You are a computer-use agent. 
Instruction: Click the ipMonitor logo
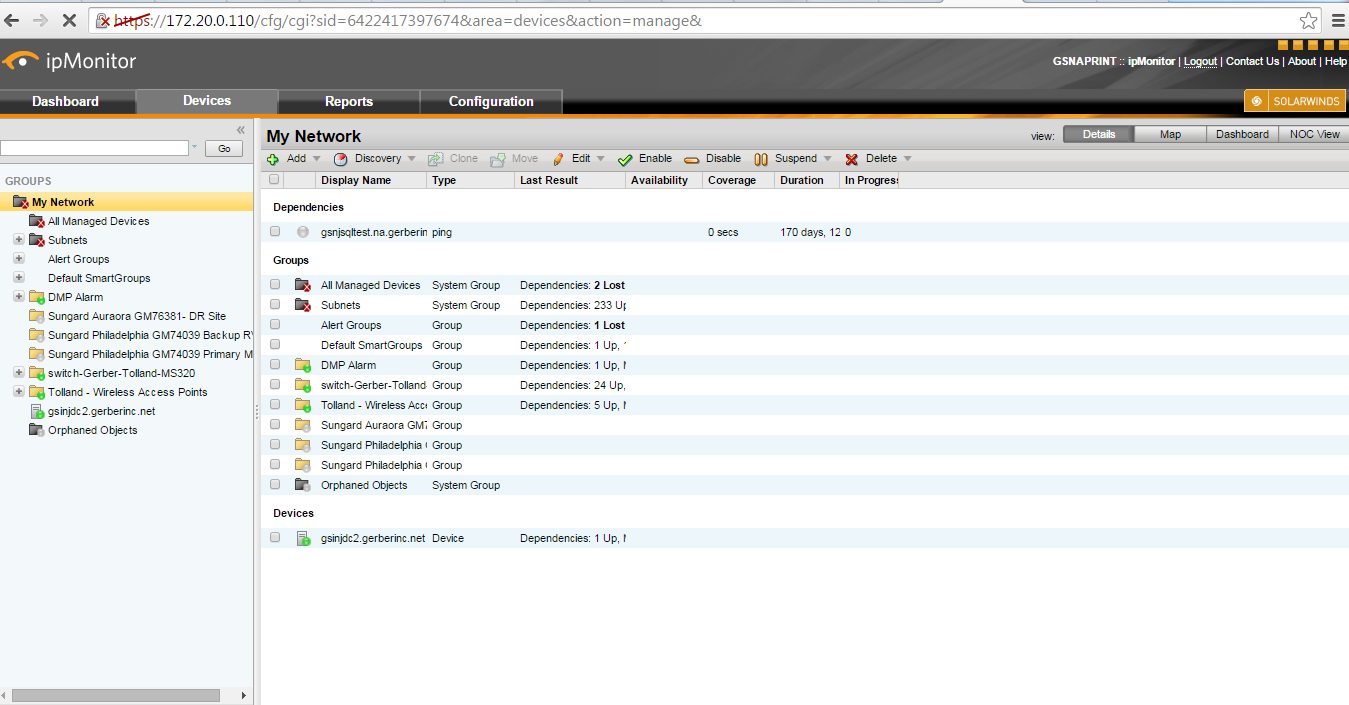(x=69, y=61)
